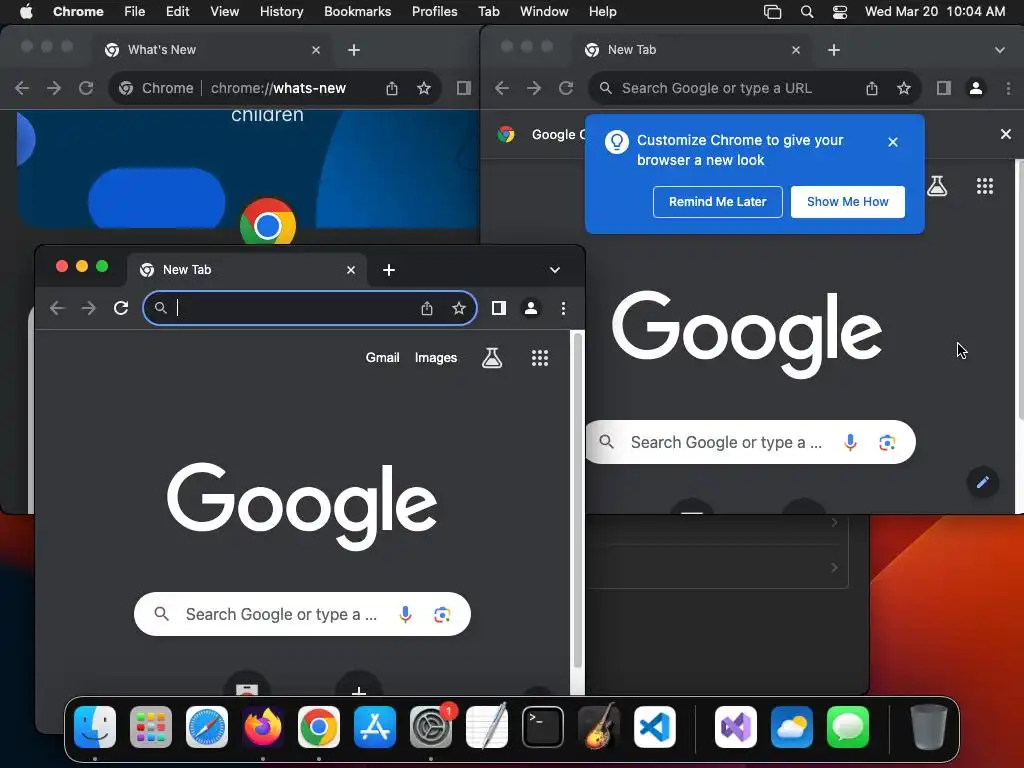This screenshot has height=768, width=1024.
Task: Bookmark the tab with the front window's star
Action: 458,308
